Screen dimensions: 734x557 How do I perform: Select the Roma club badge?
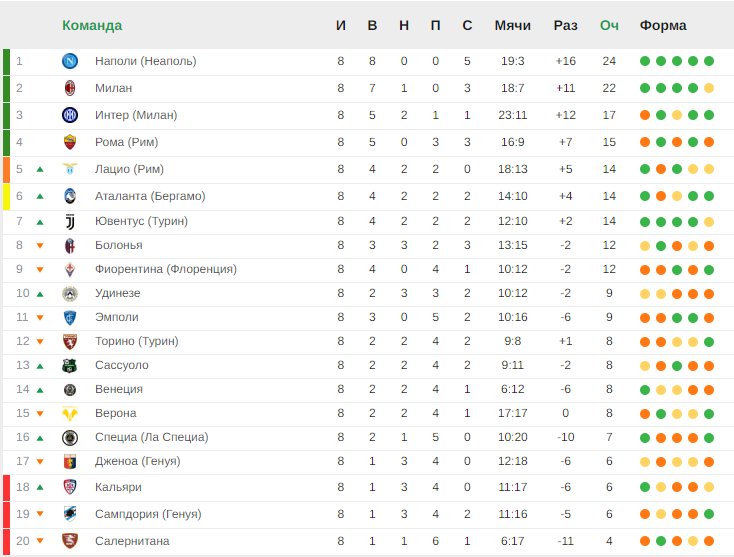70,142
